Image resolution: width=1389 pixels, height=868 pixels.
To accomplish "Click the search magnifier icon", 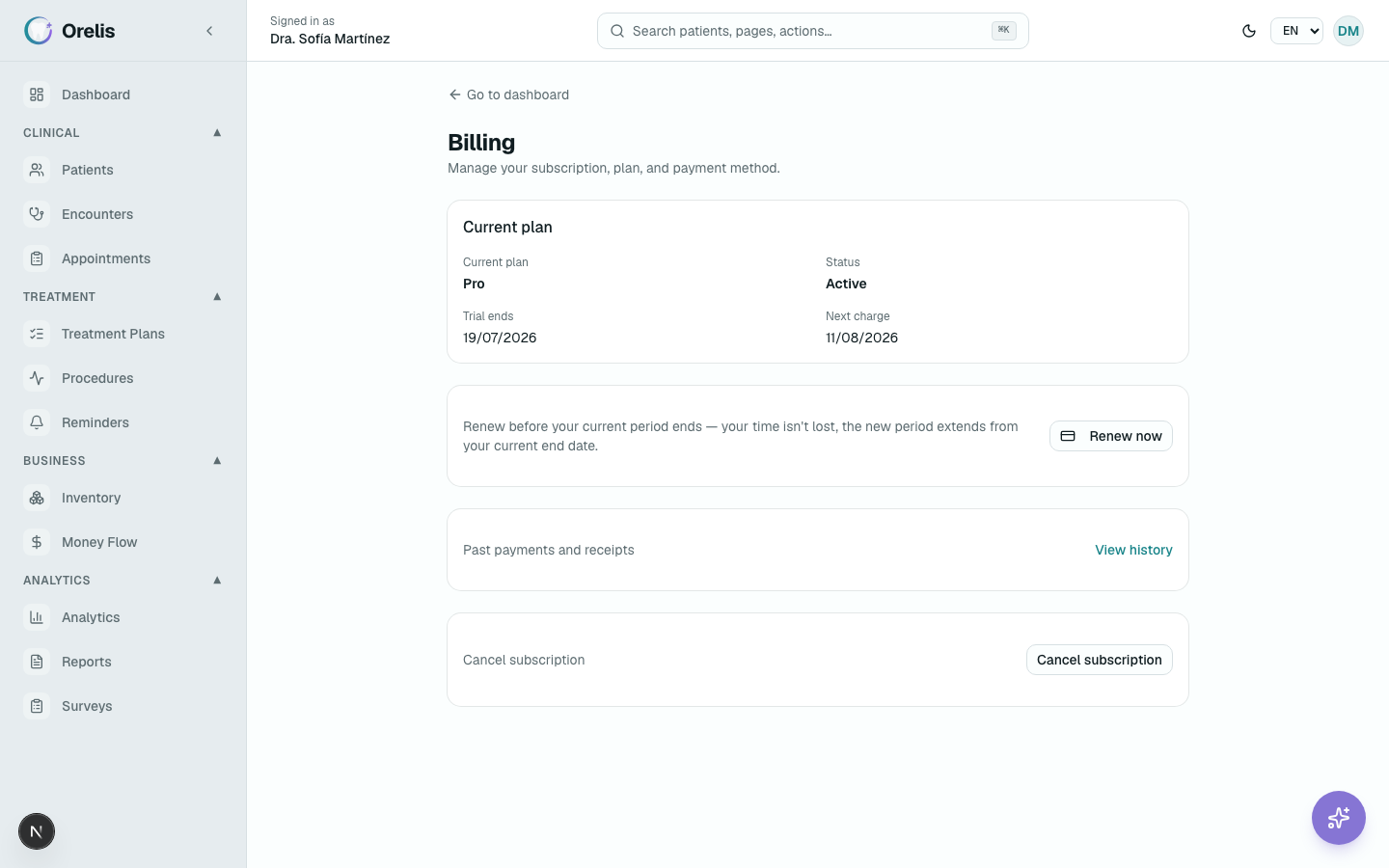I will click(617, 31).
